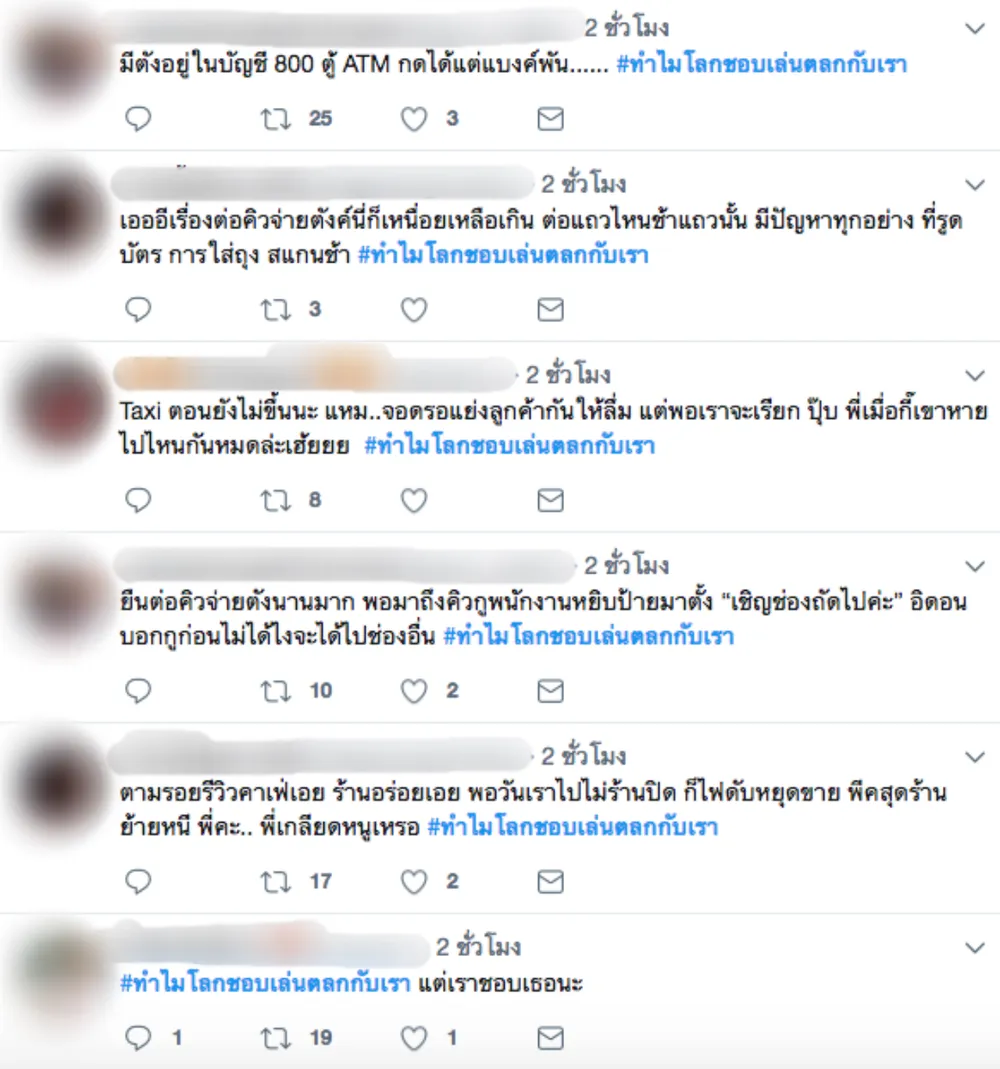
Task: Open the timestamp of the first tweet
Action: [626, 28]
